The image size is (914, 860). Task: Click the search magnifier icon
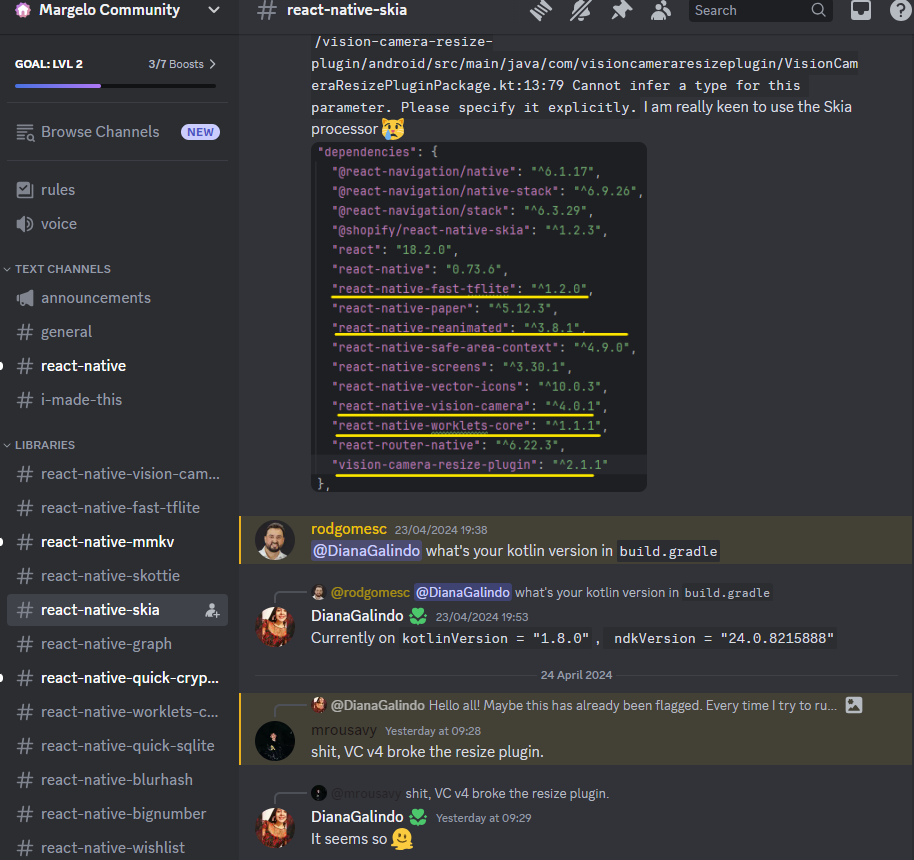pyautogui.click(x=819, y=11)
